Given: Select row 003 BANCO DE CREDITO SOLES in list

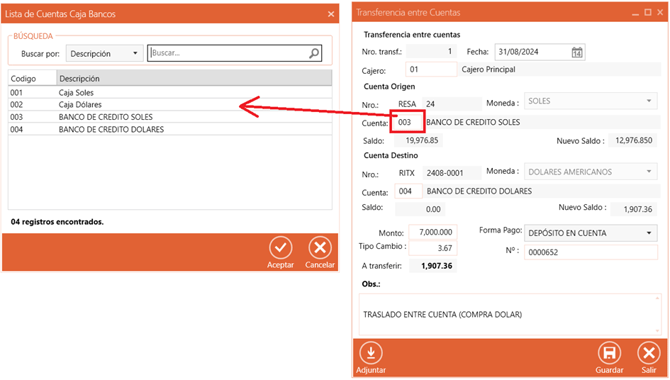Looking at the screenshot, I should (x=170, y=117).
